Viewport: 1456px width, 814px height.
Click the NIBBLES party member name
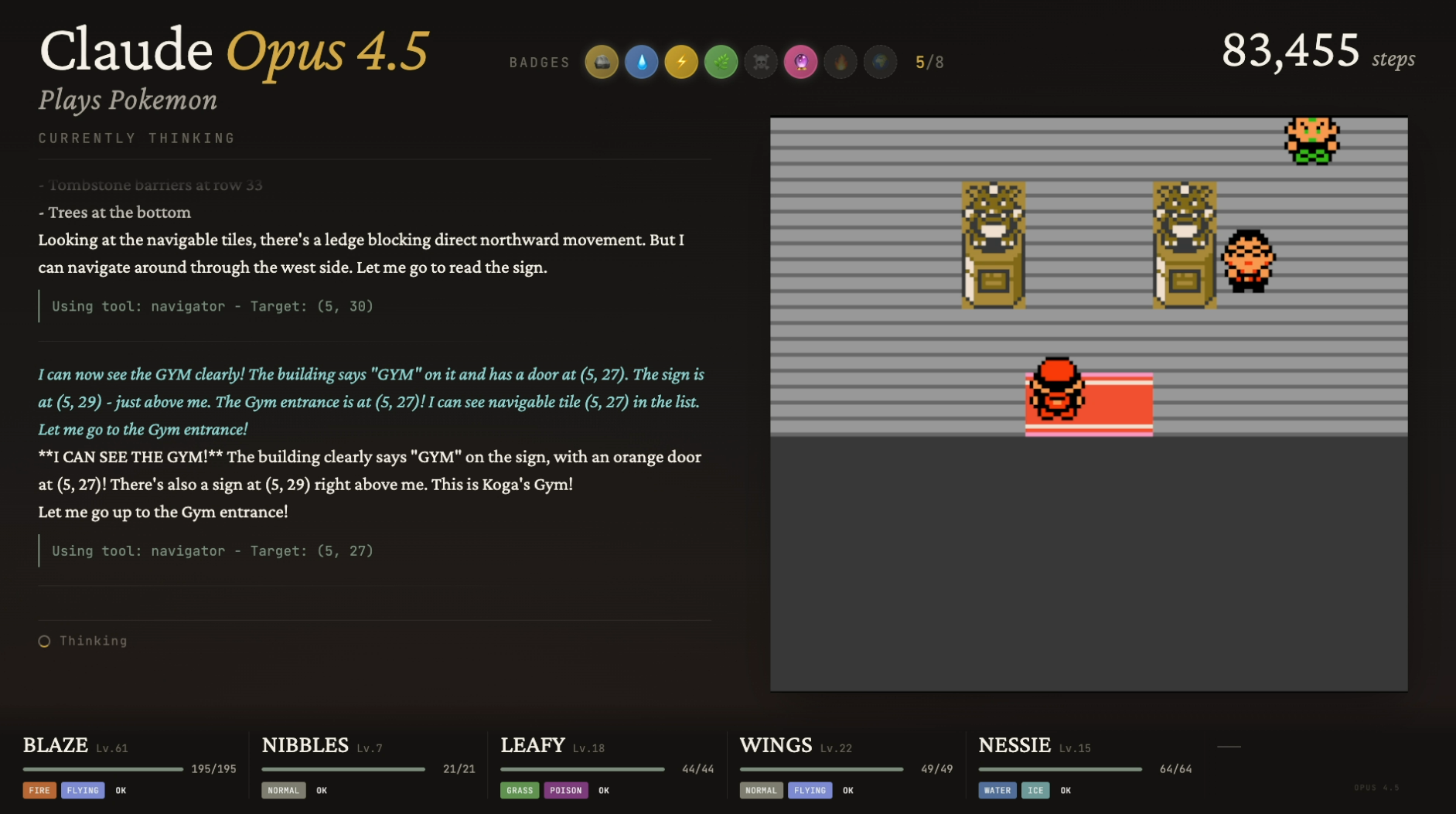click(305, 745)
